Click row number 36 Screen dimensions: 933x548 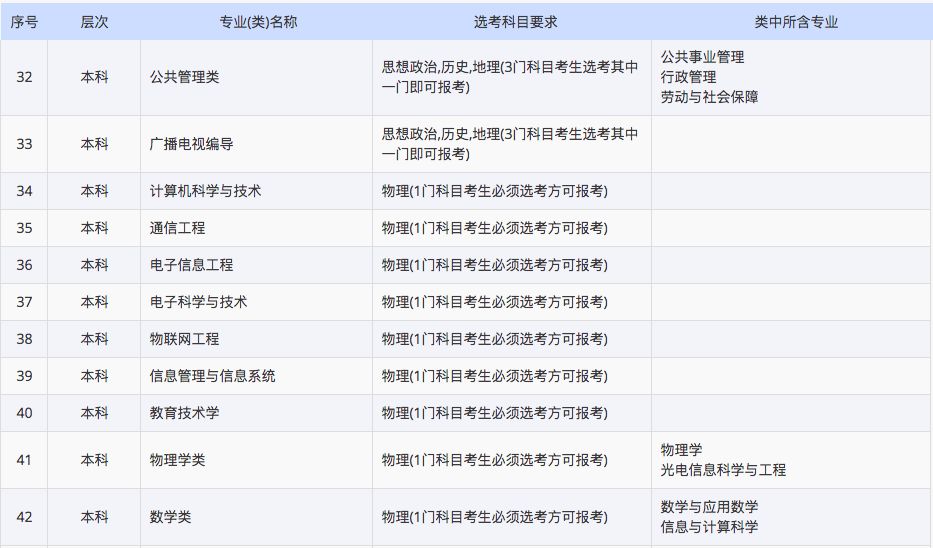tap(24, 265)
